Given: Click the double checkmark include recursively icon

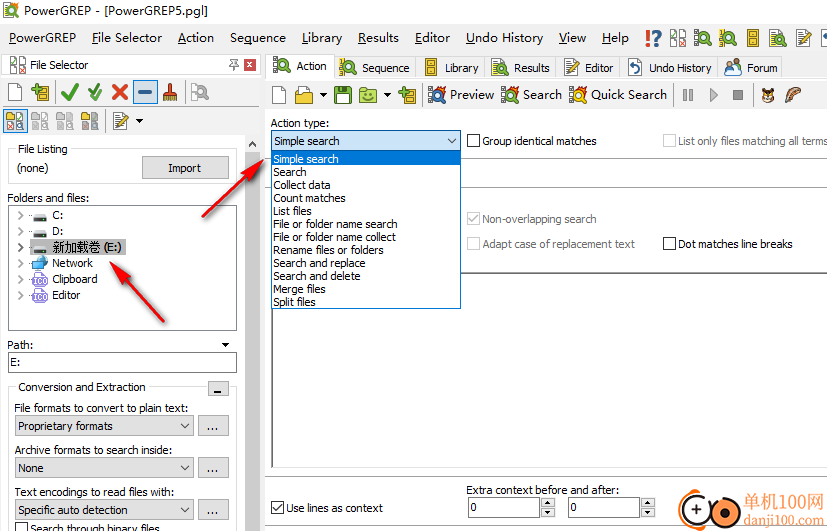Looking at the screenshot, I should click(95, 92).
